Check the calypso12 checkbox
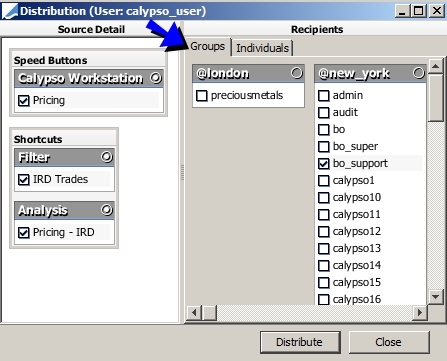The image size is (447, 361). 324,232
